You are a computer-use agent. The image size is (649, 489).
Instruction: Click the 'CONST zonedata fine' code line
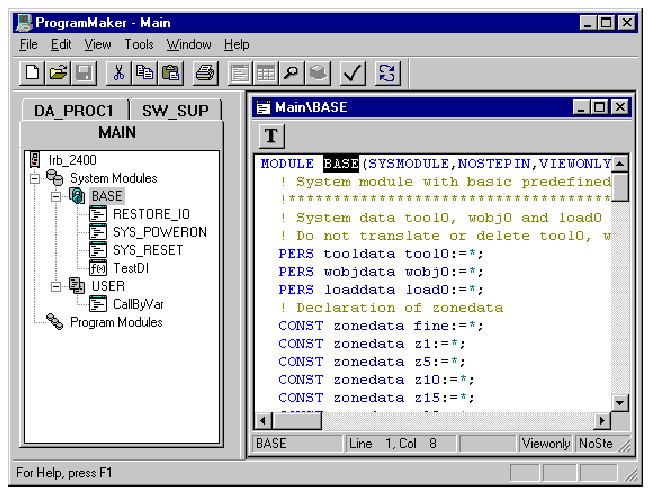tap(381, 325)
